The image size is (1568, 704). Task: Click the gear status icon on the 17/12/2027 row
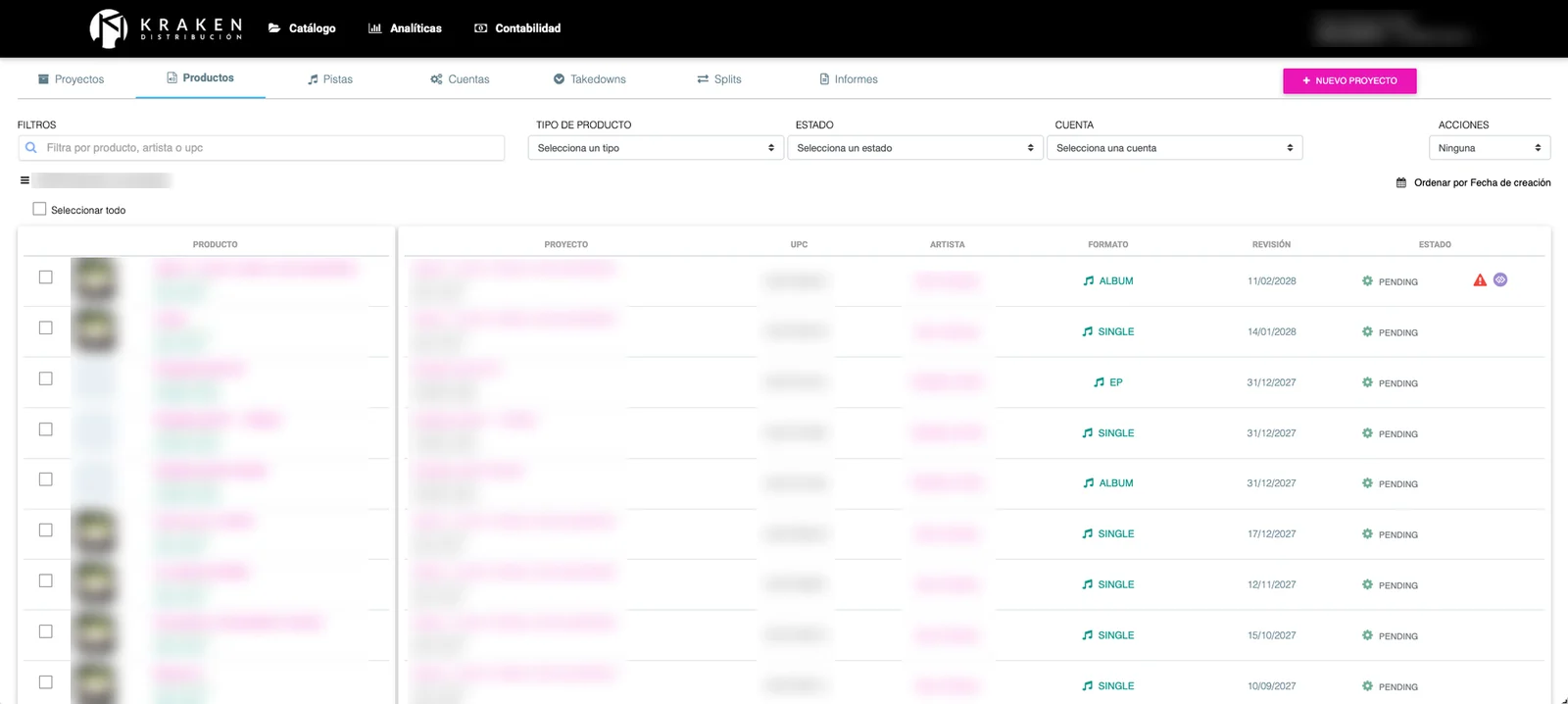pyautogui.click(x=1367, y=533)
